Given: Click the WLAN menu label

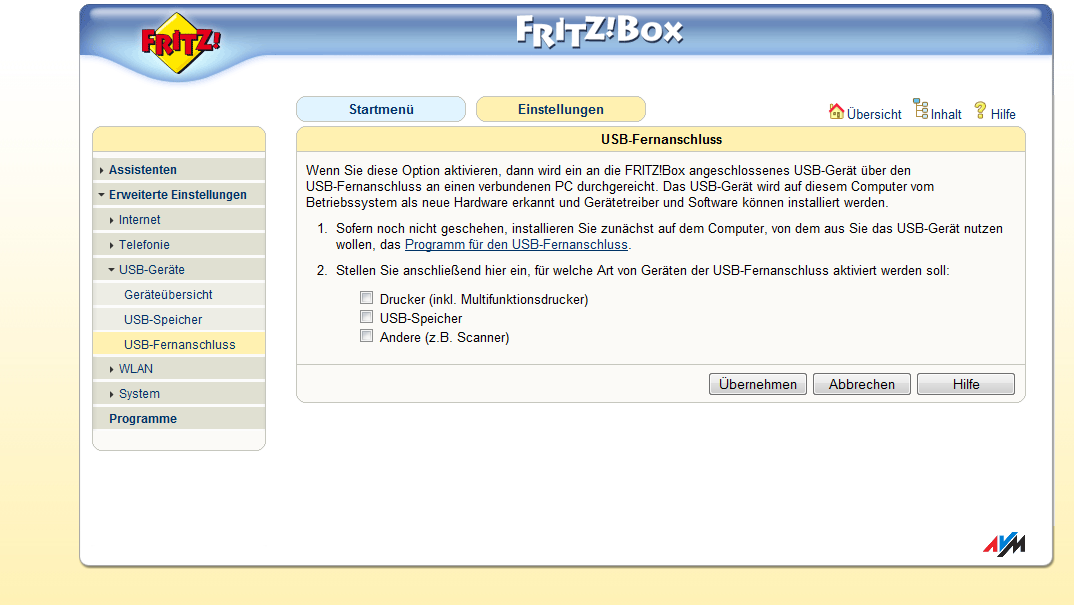Looking at the screenshot, I should click(x=136, y=369).
